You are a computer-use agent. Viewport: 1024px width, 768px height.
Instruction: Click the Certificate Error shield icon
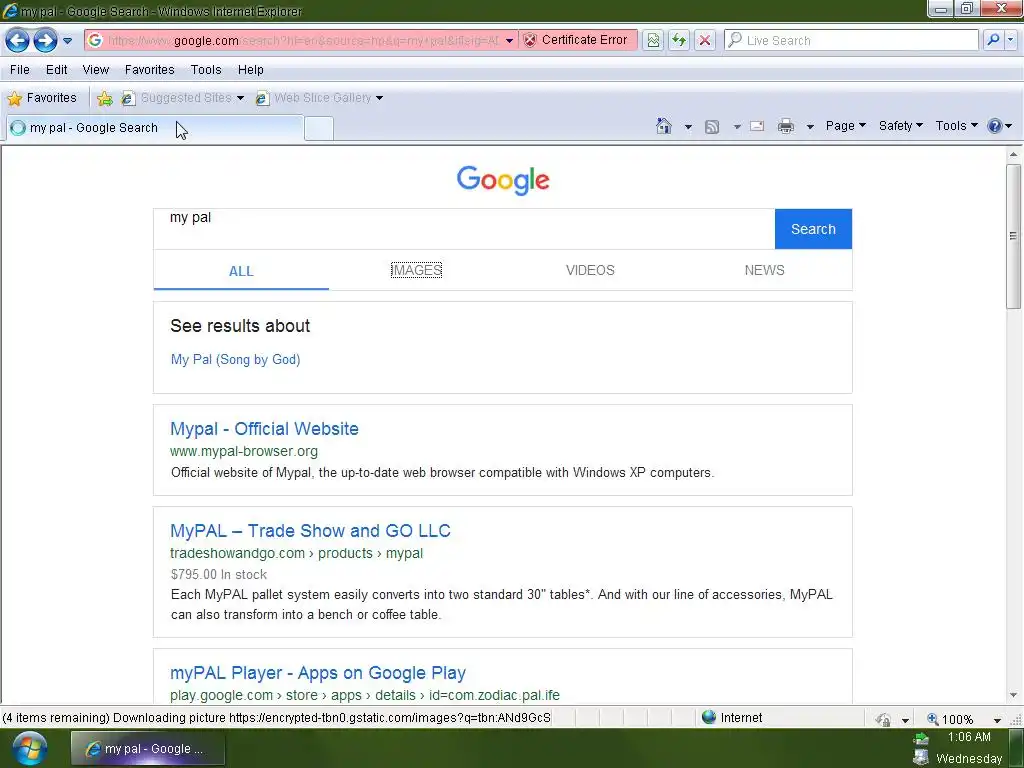tap(530, 40)
